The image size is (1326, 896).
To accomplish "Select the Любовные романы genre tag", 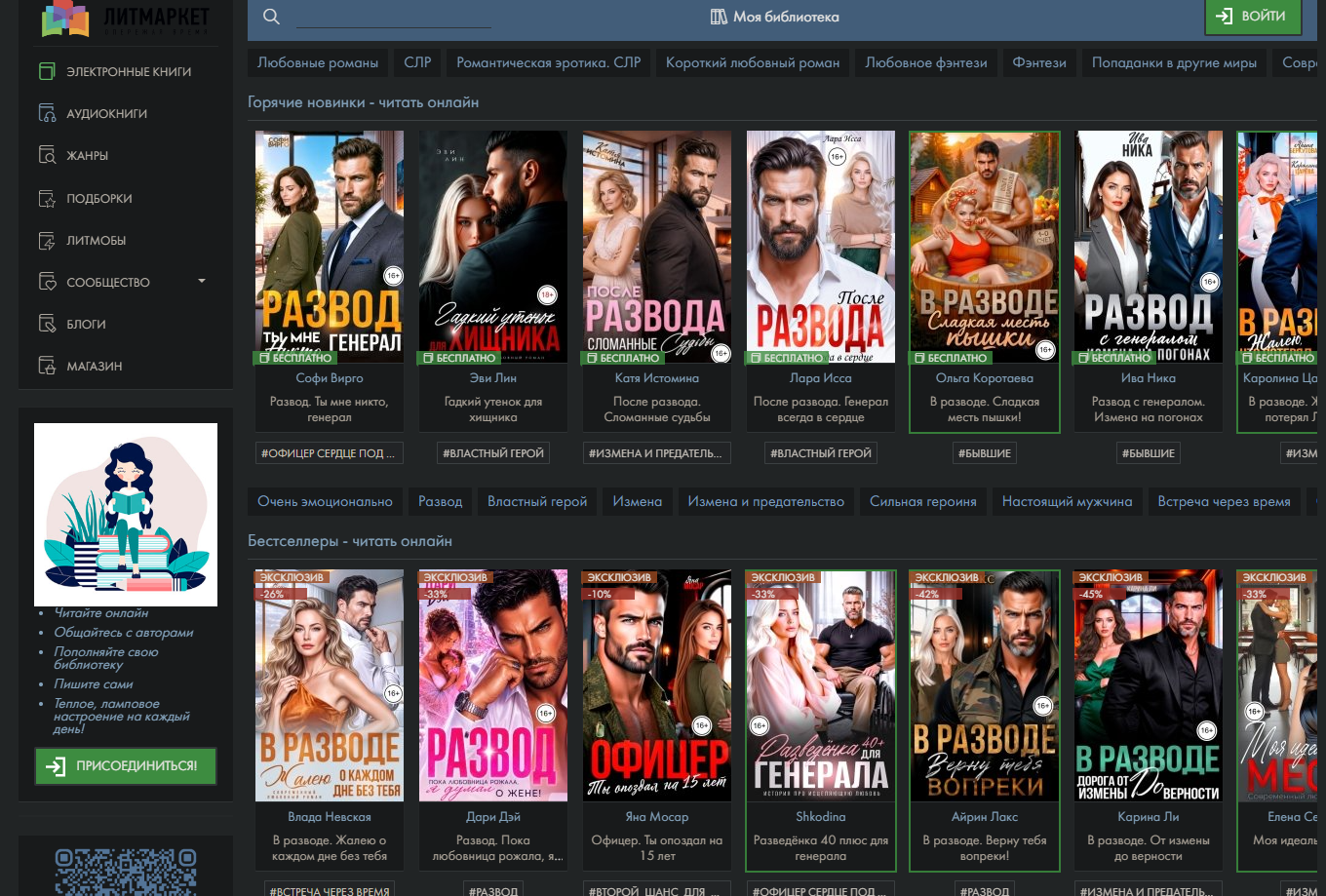I will coord(318,62).
